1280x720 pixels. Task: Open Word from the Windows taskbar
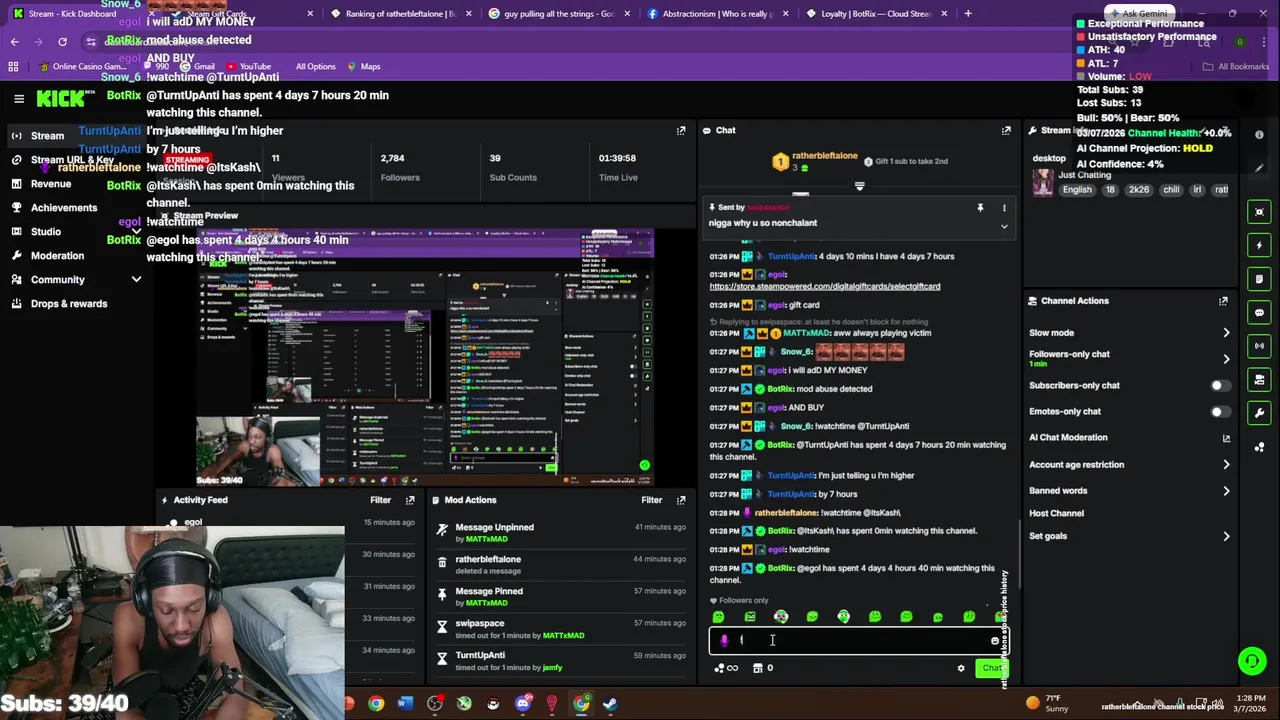[405, 704]
